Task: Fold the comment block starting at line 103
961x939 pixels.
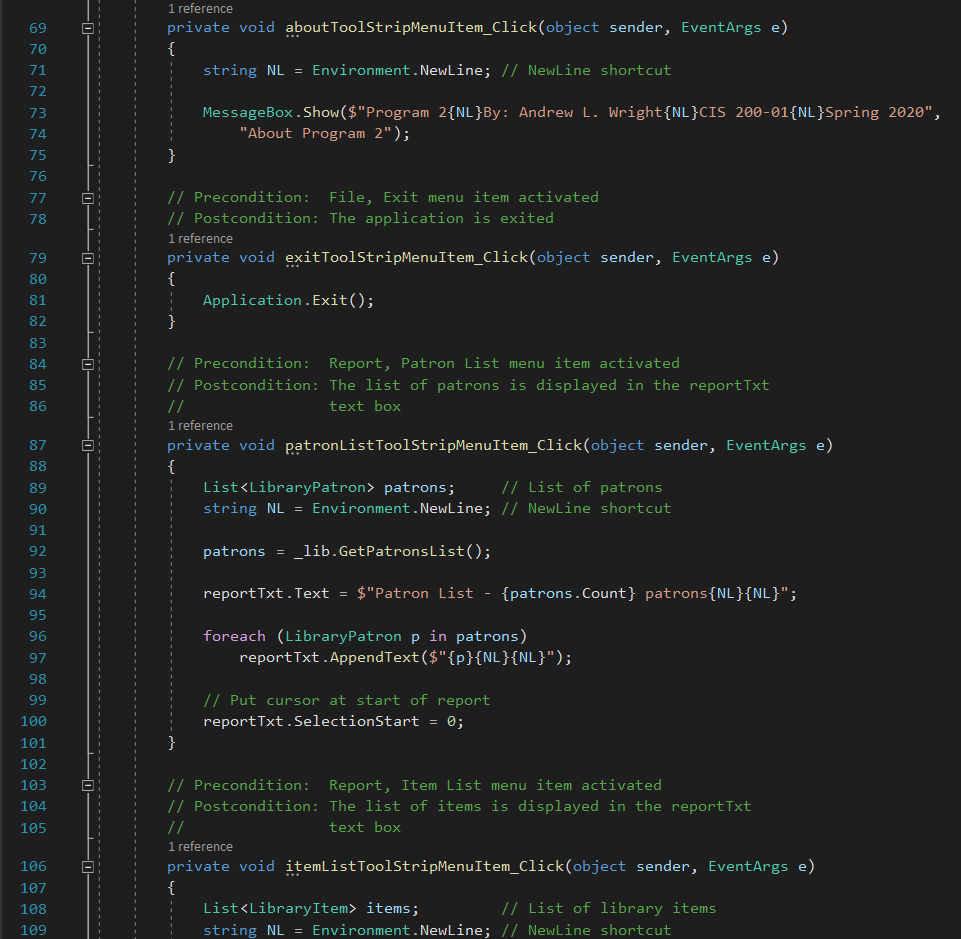Action: click(x=88, y=786)
